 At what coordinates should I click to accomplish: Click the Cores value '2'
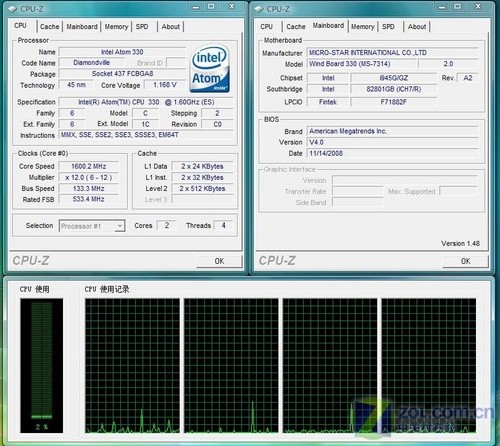[167, 225]
